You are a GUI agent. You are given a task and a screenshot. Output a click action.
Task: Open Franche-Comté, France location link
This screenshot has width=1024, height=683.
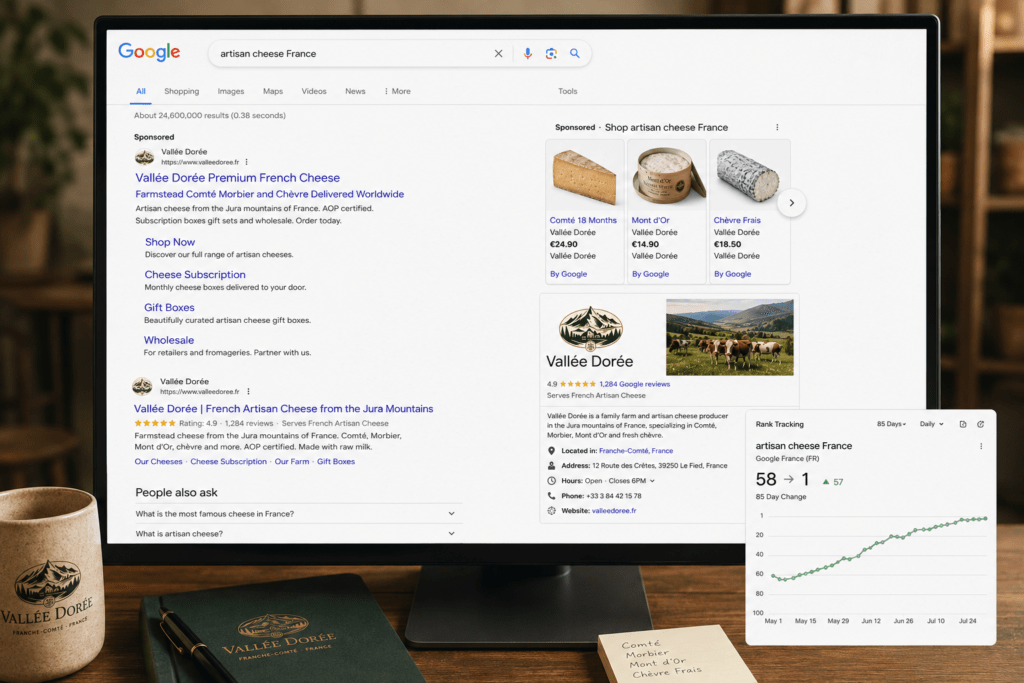636,451
